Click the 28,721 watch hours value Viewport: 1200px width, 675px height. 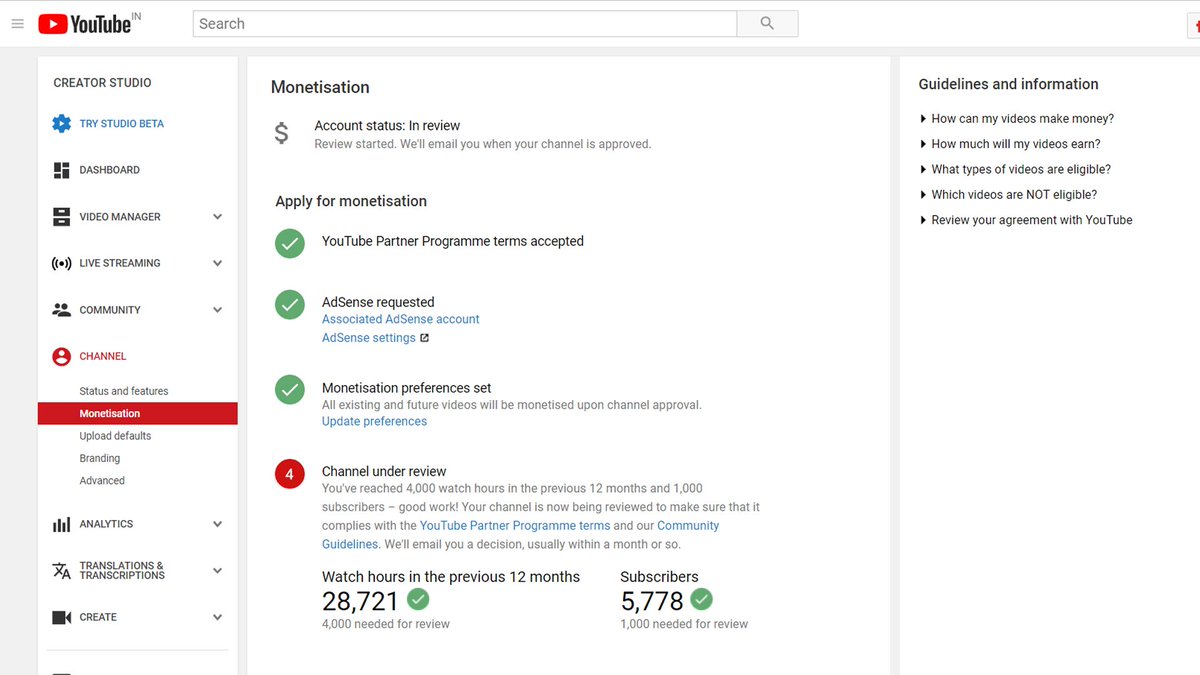coord(360,601)
